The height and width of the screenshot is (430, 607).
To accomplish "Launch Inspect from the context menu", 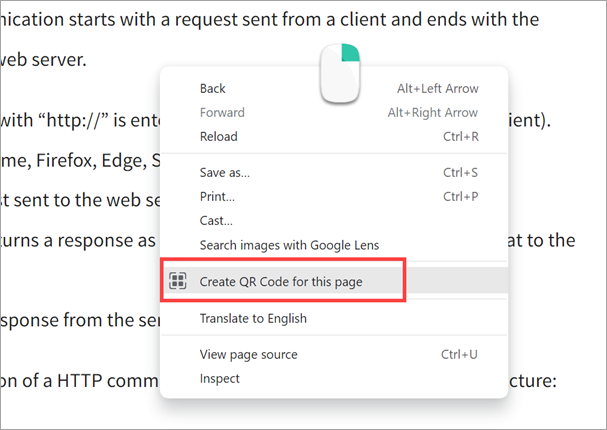I will (219, 379).
